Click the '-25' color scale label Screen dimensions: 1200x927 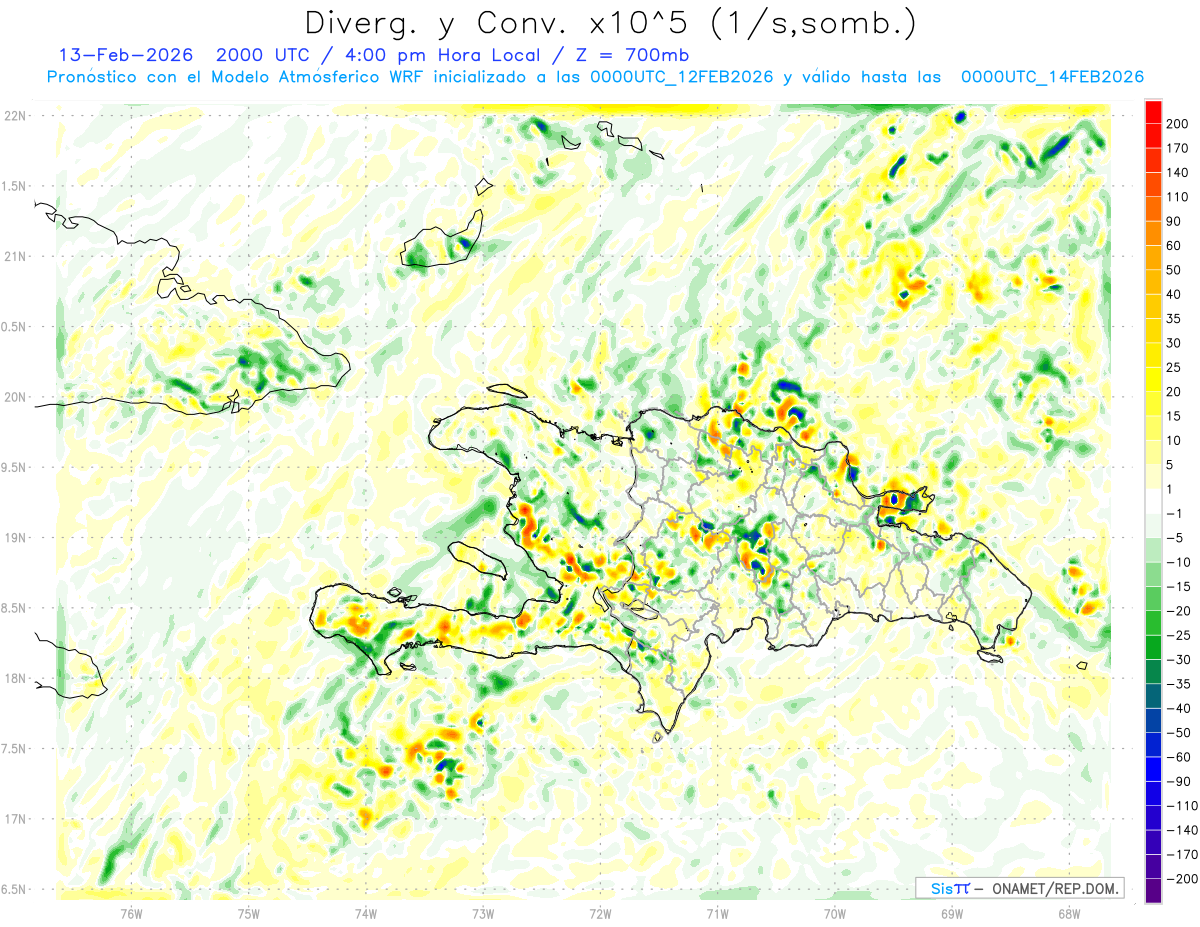[1180, 634]
